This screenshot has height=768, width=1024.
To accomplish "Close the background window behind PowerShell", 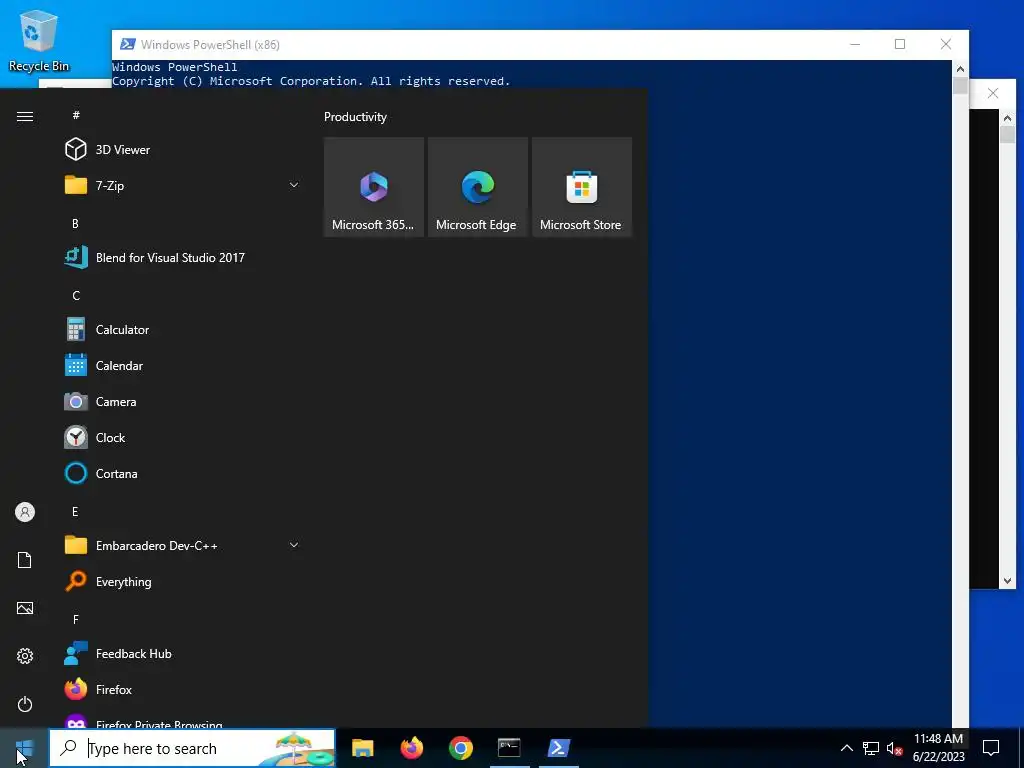I will pos(993,93).
